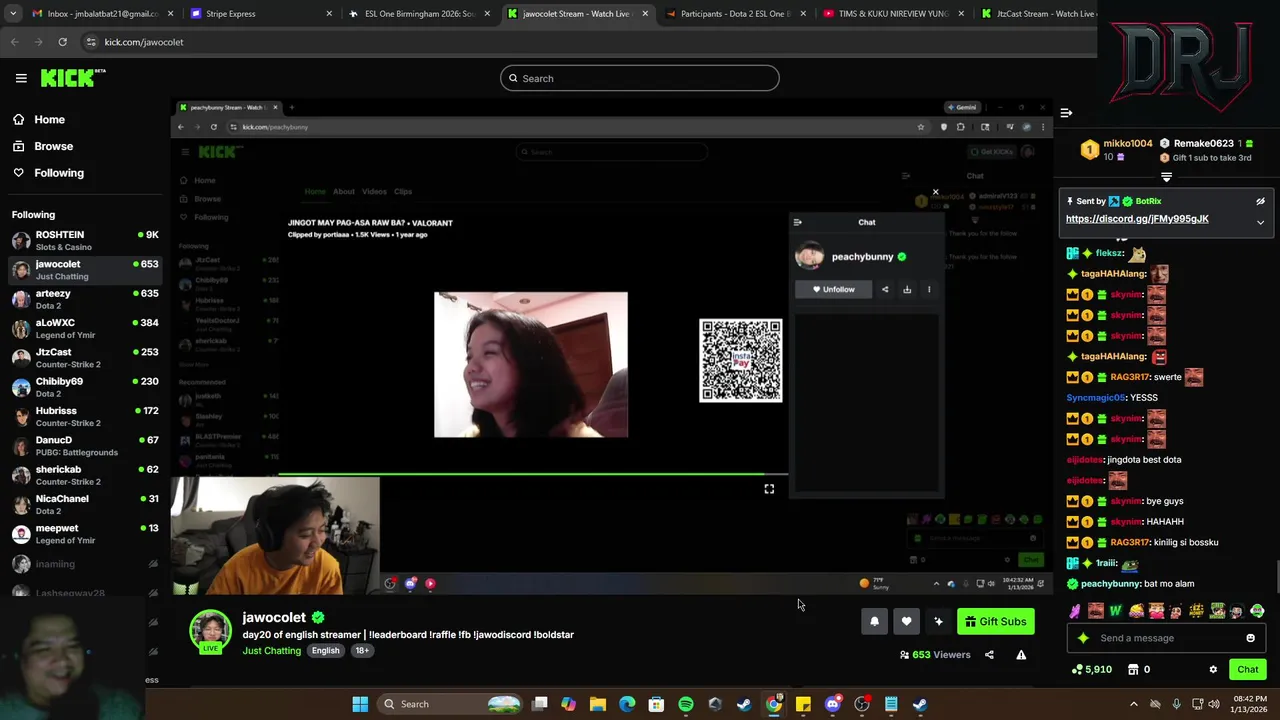Click the Gift Subs button
The width and height of the screenshot is (1280, 720).
tap(996, 622)
